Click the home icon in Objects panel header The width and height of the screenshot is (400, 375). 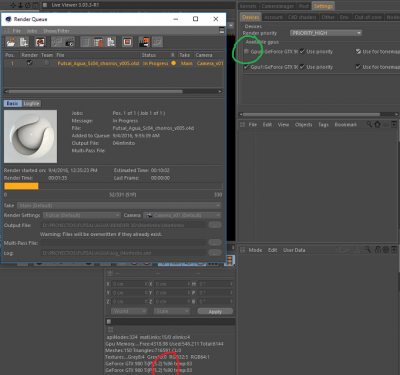pyautogui.click(x=377, y=124)
